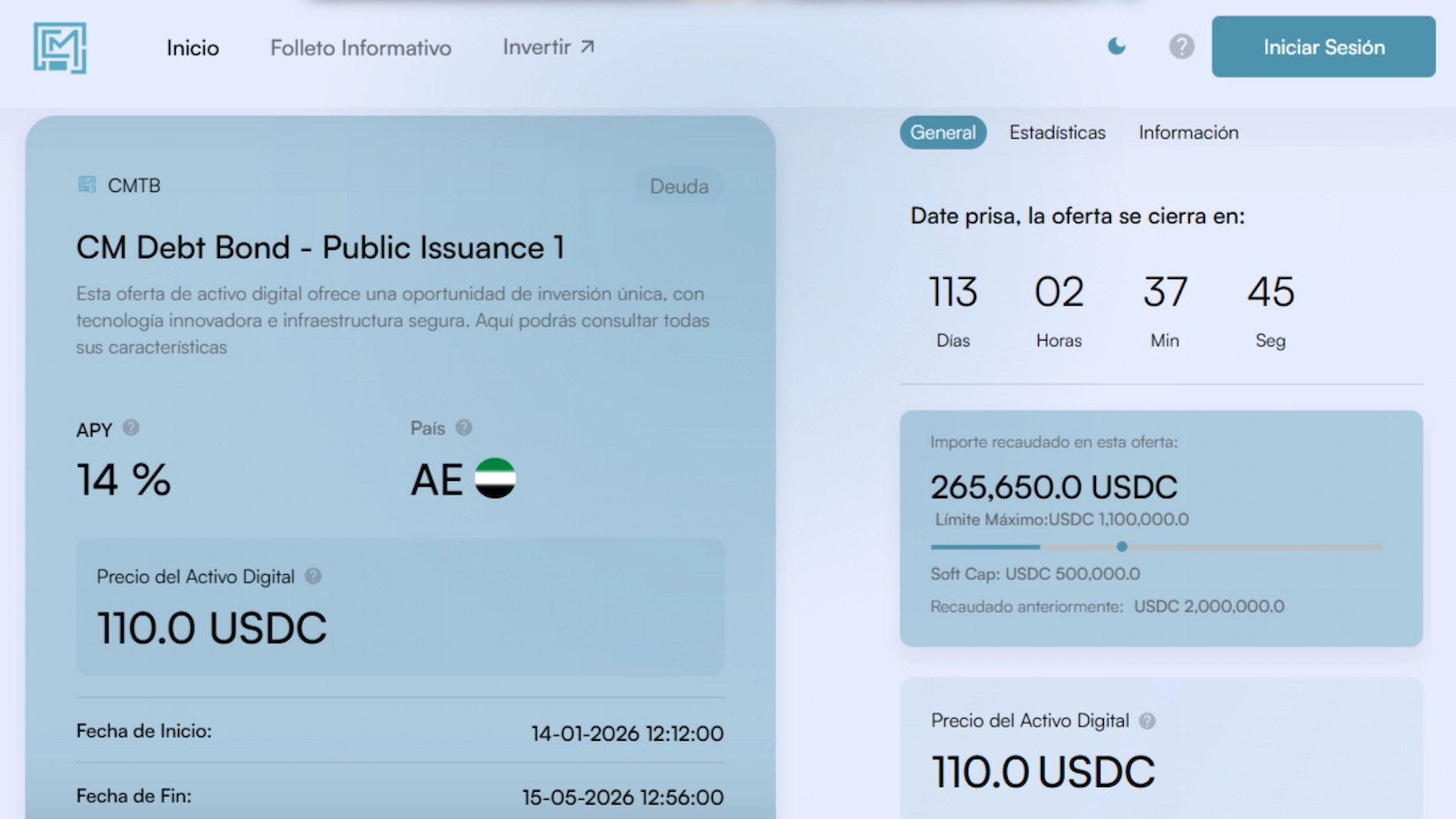Open the Información tab
1456x819 pixels.
coord(1188,132)
